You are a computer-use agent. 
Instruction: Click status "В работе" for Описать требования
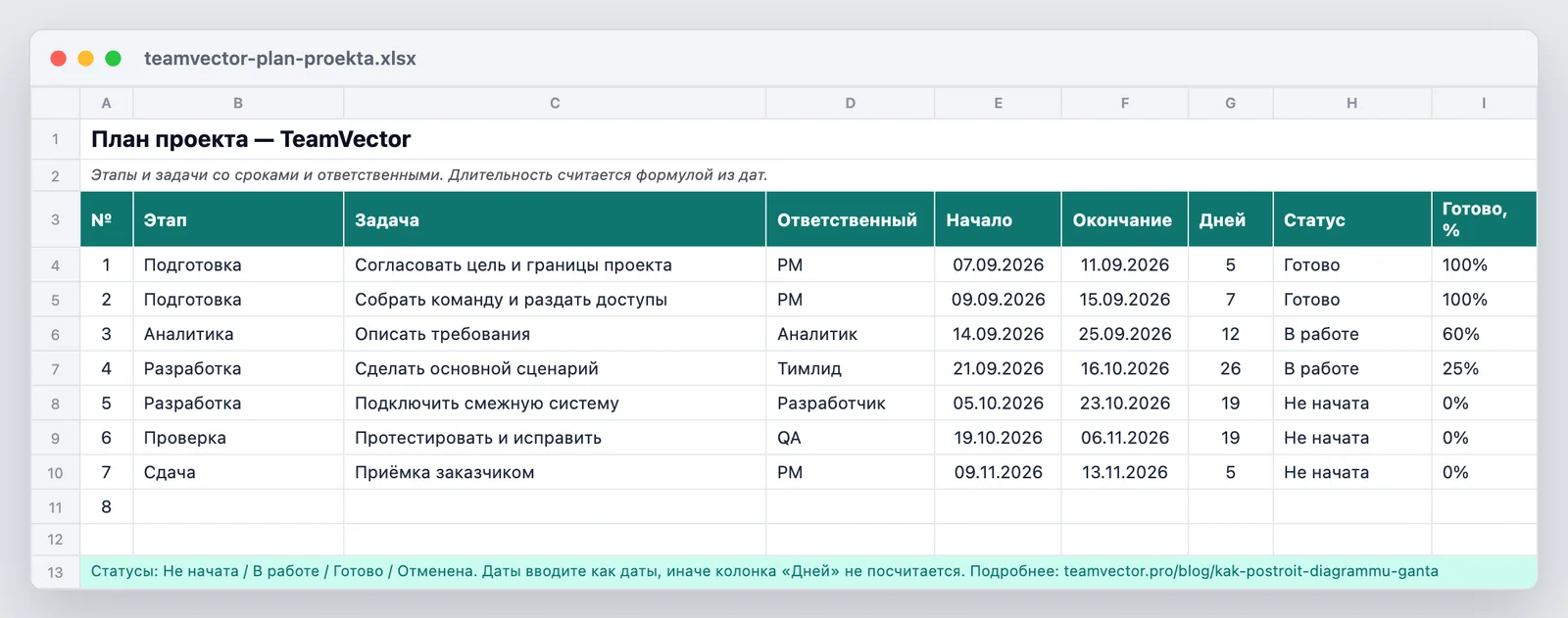coord(1352,334)
